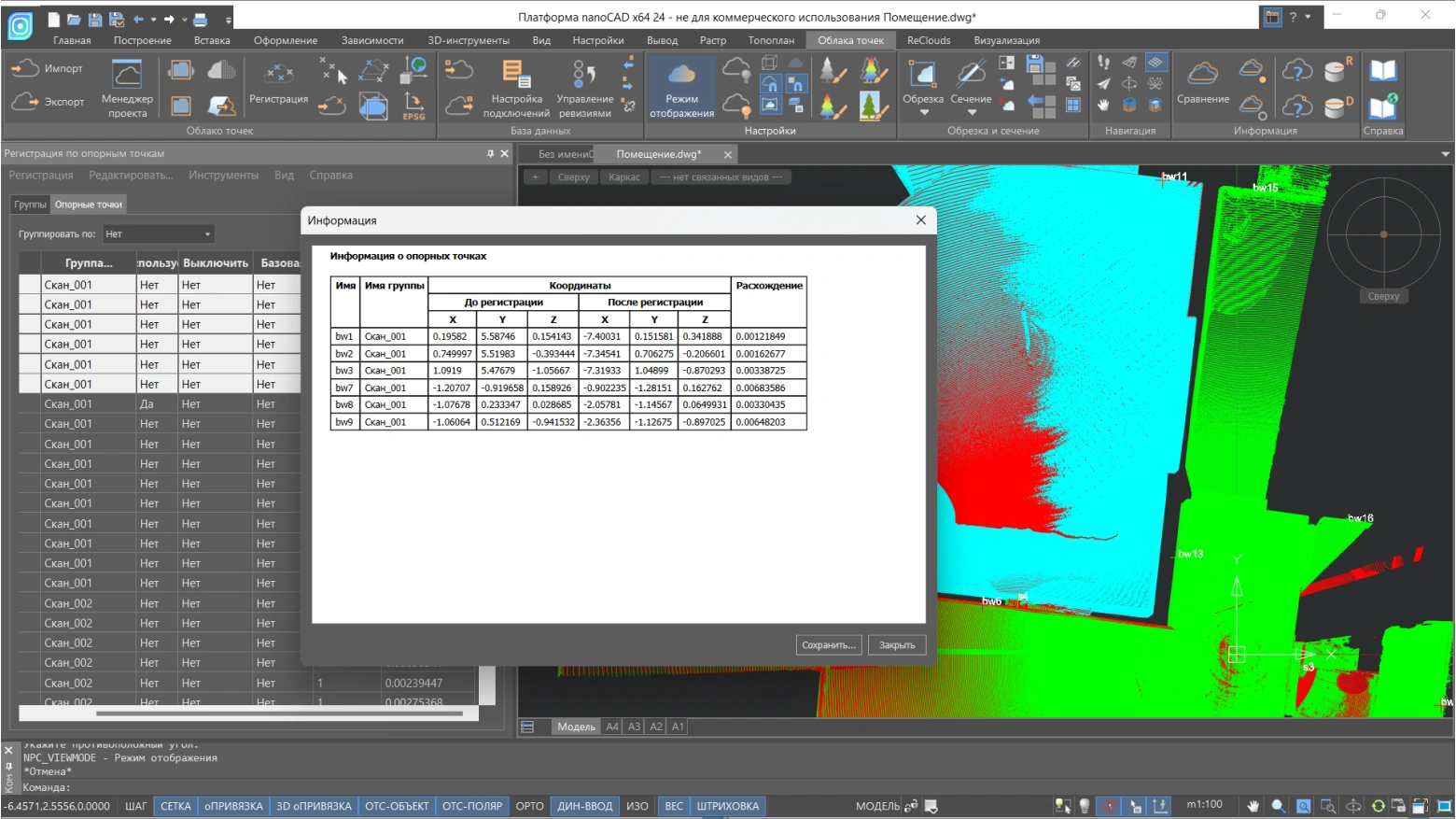The width and height of the screenshot is (1456, 819).
Task: Toggle ОРТО mode in status bar
Action: 529,806
